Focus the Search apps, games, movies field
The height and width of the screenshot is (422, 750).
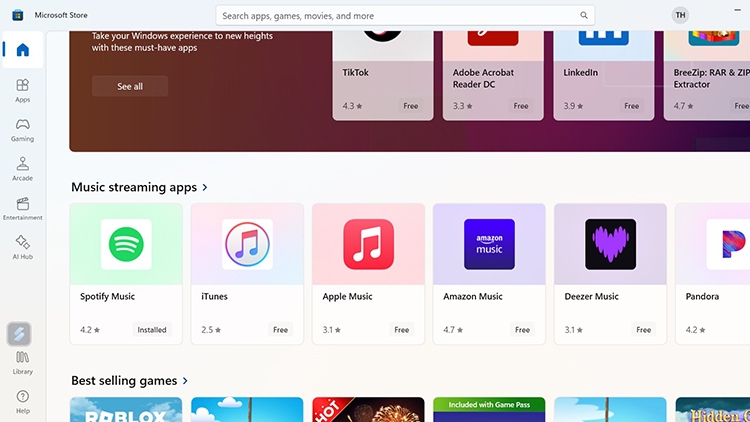(405, 15)
